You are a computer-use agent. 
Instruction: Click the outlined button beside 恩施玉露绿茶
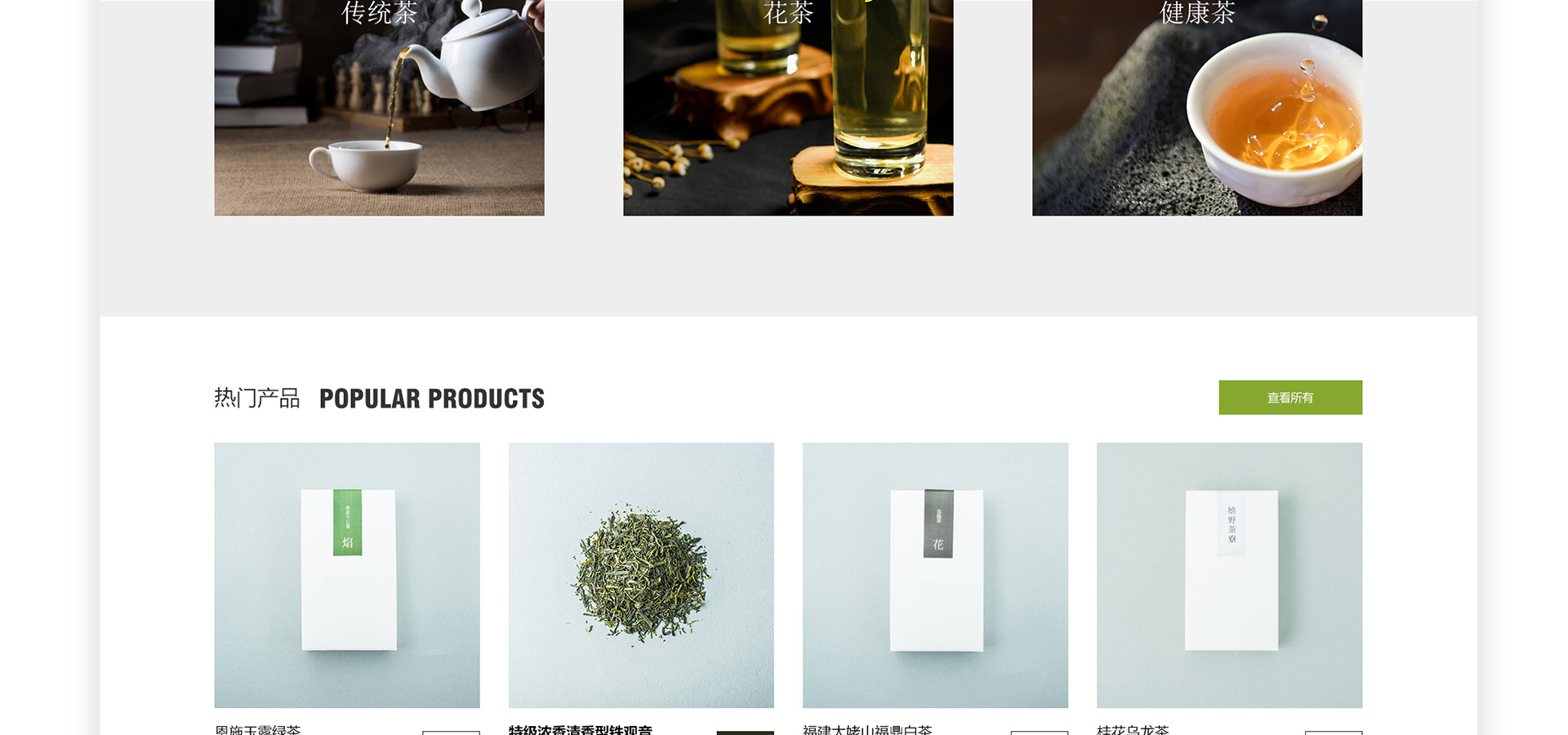[451, 733]
